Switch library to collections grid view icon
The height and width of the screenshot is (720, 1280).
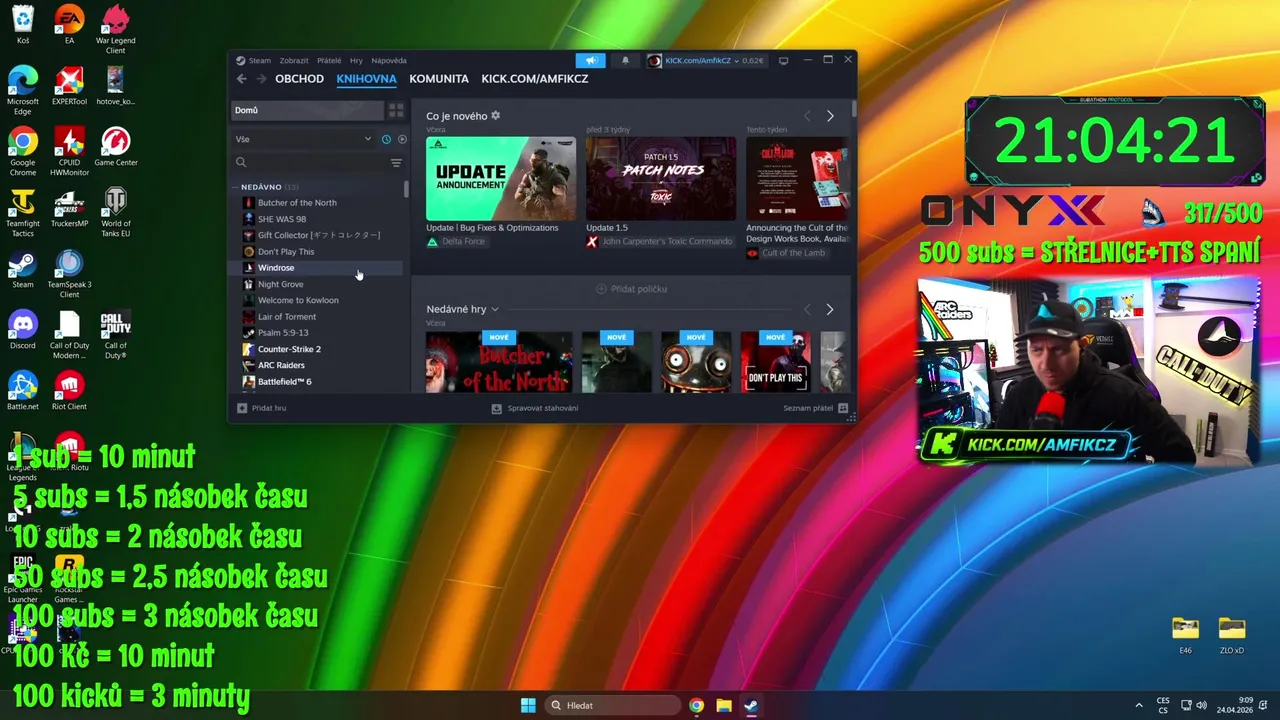click(x=396, y=110)
